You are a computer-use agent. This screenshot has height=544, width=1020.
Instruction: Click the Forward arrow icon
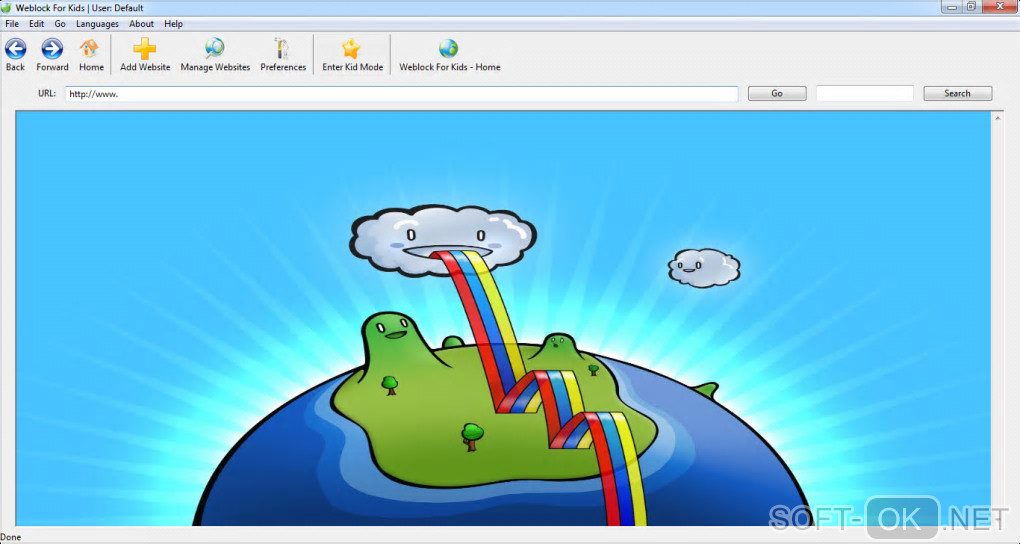click(x=52, y=49)
